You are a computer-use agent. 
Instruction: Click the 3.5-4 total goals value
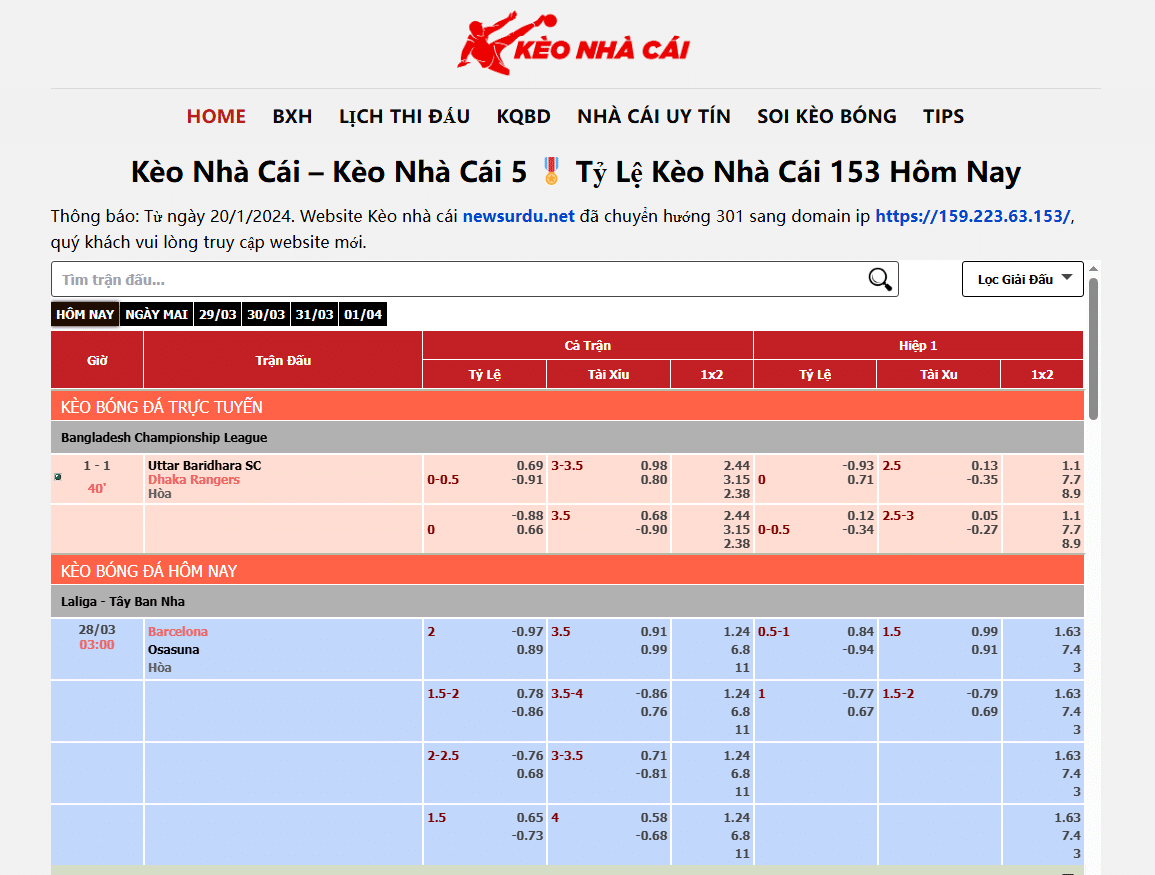click(567, 694)
